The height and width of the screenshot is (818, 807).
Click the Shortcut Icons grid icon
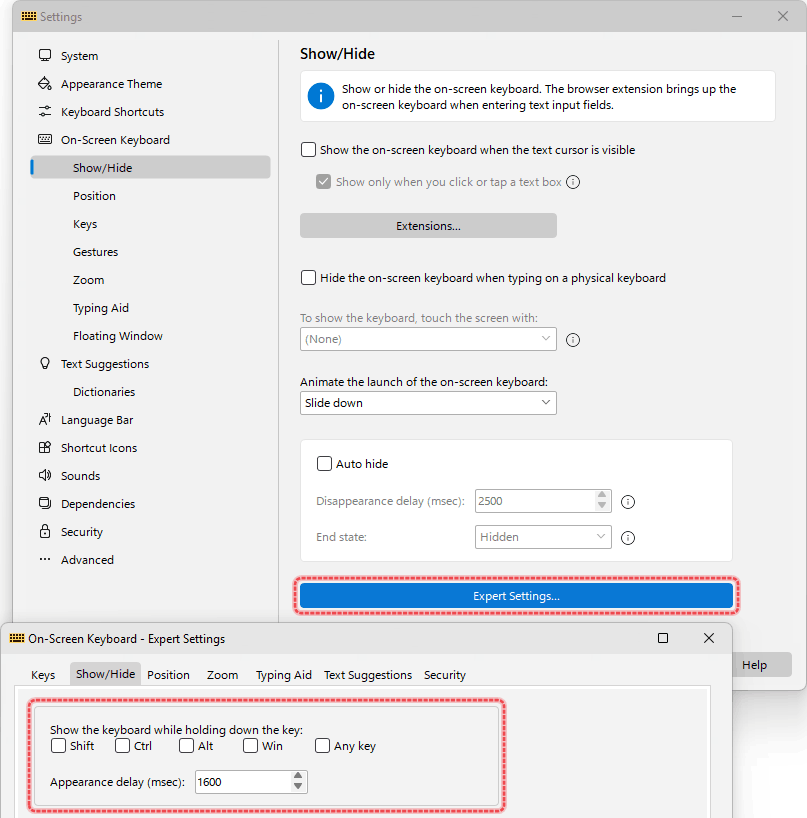(45, 448)
